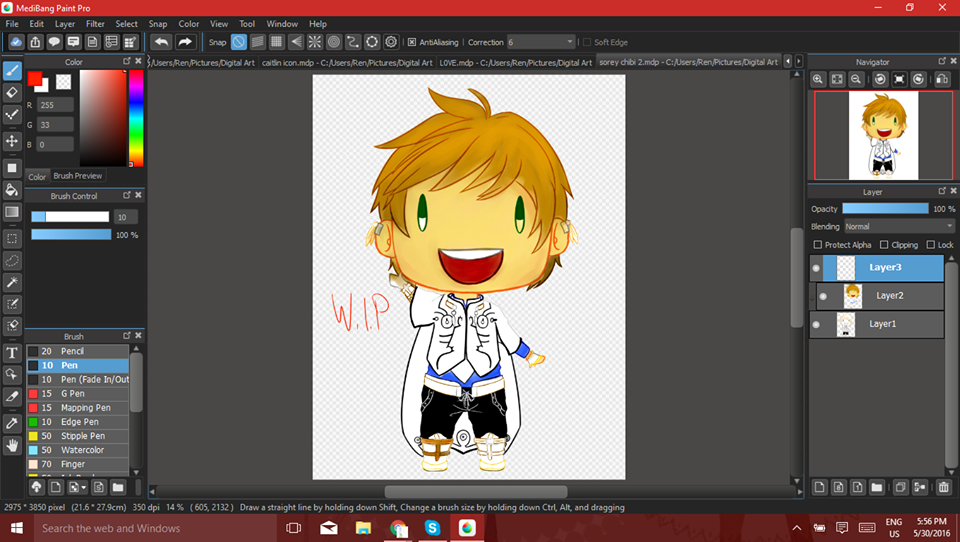Select the Magic Wand tool
The height and width of the screenshot is (542, 960).
[x=12, y=282]
